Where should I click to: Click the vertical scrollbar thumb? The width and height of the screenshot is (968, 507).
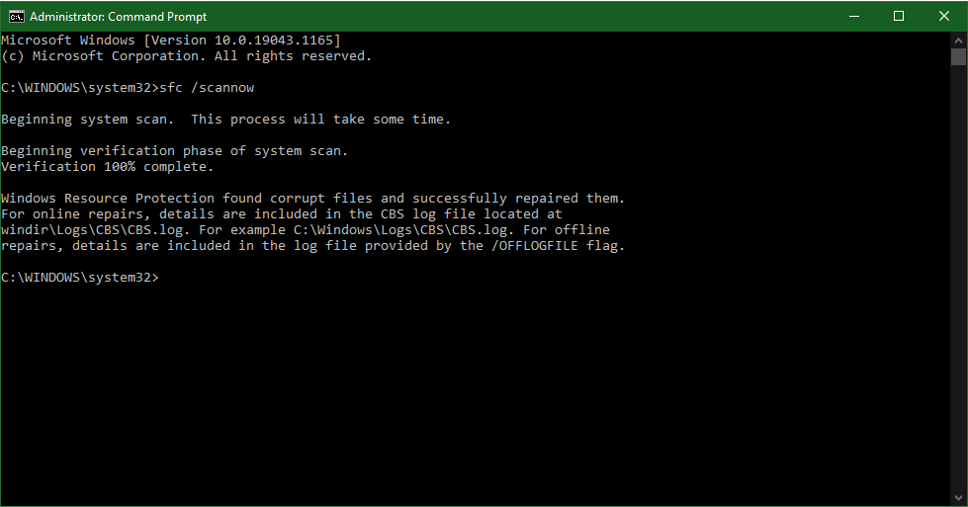(958, 57)
